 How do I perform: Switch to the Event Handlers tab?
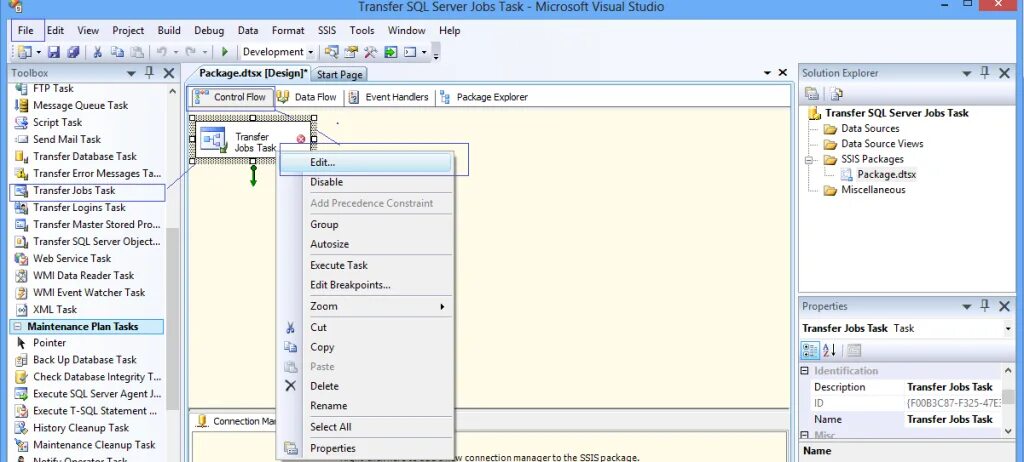(x=389, y=97)
